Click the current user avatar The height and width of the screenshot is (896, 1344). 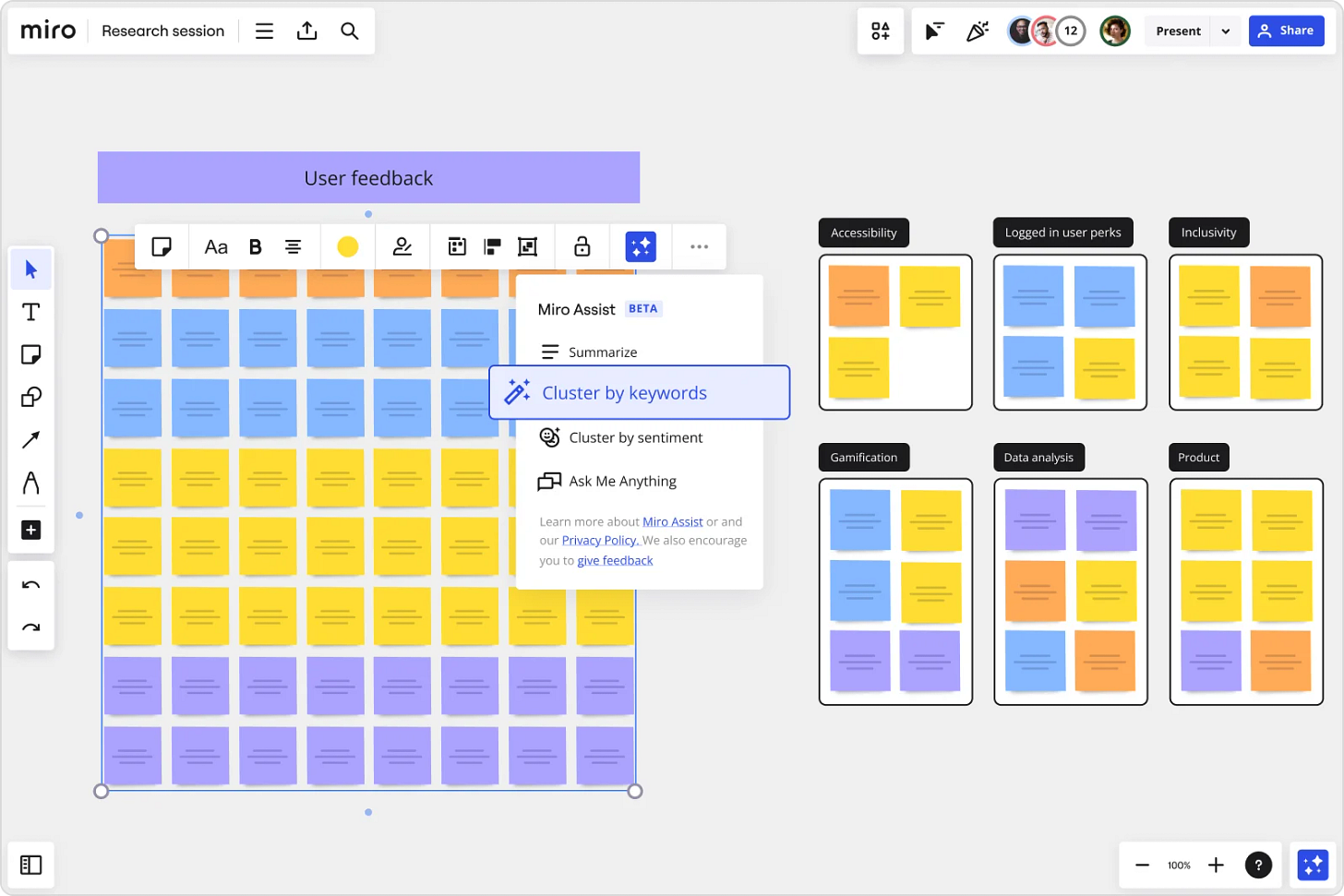click(x=1115, y=30)
